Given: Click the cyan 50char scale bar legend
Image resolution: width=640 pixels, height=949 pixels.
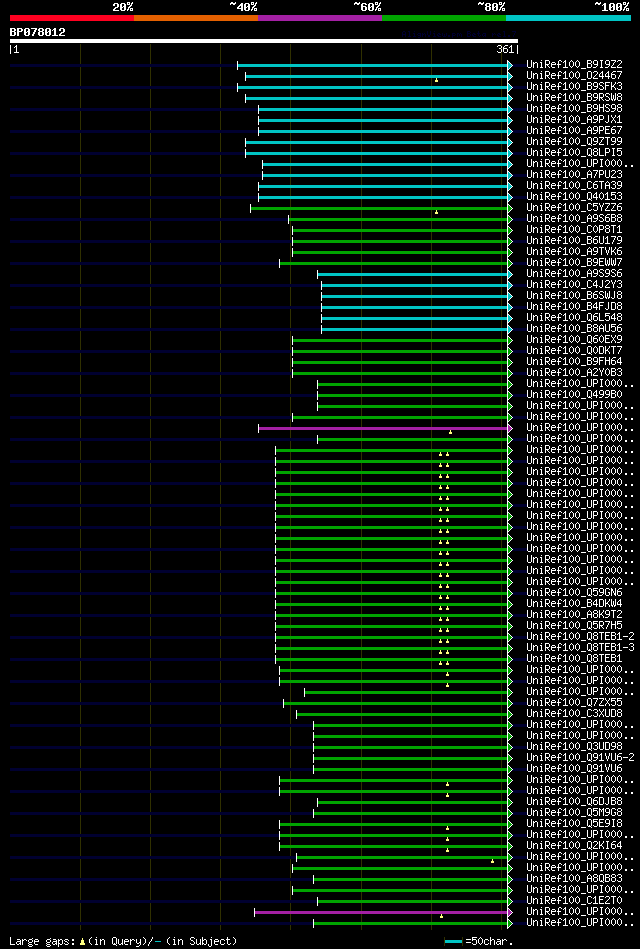Looking at the screenshot, I should 454,941.
